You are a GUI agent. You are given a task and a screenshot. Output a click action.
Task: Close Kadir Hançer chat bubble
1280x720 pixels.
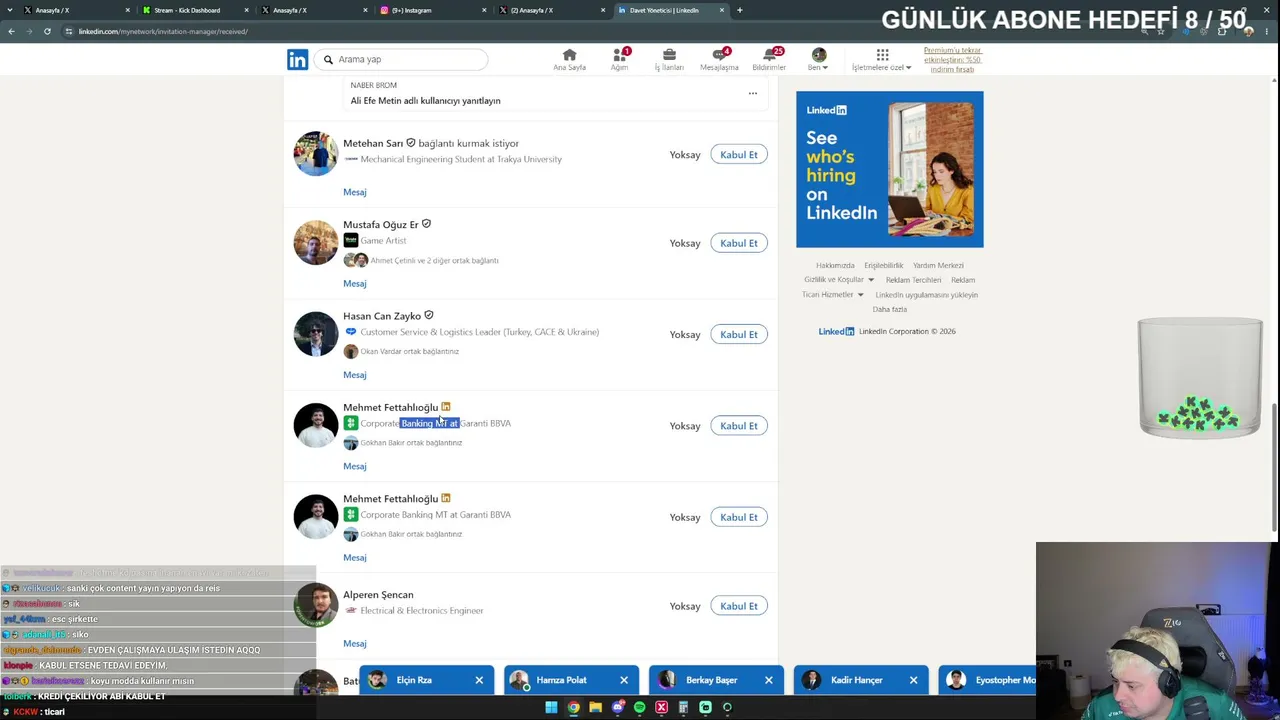pos(913,680)
